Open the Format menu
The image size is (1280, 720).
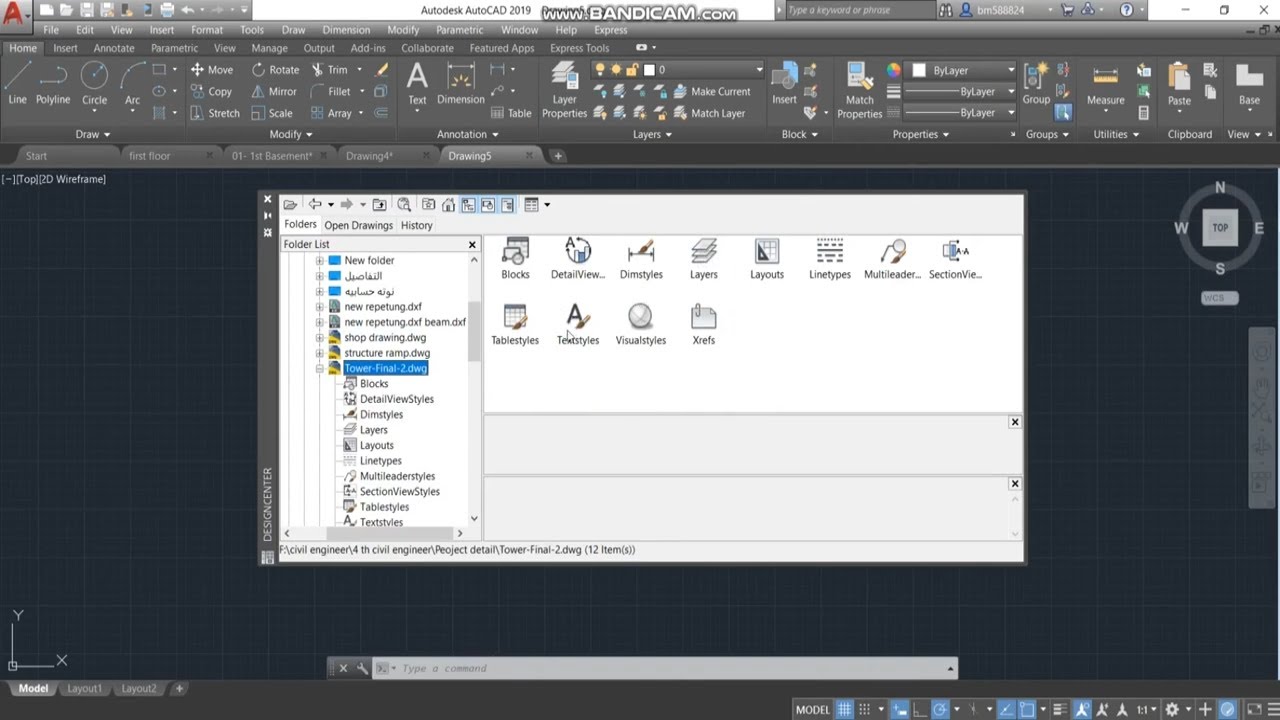click(x=207, y=30)
